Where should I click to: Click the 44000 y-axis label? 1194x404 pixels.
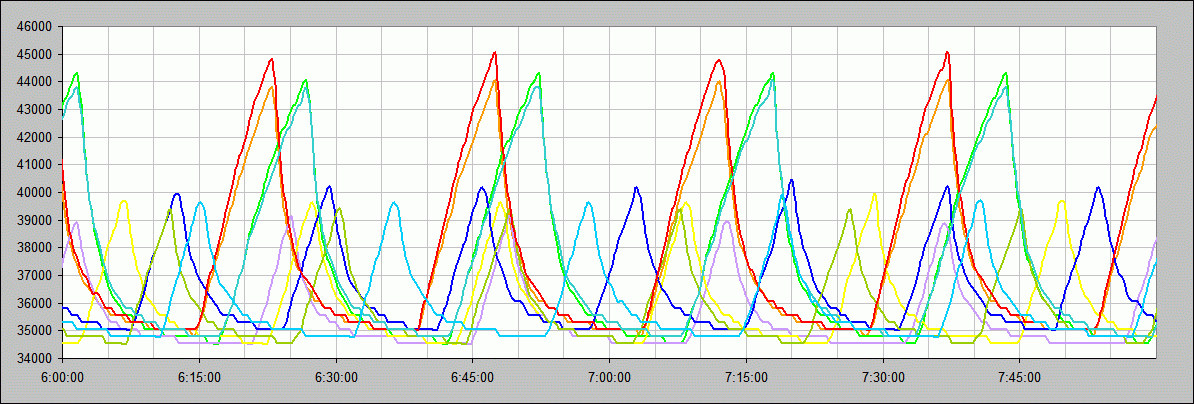point(33,81)
